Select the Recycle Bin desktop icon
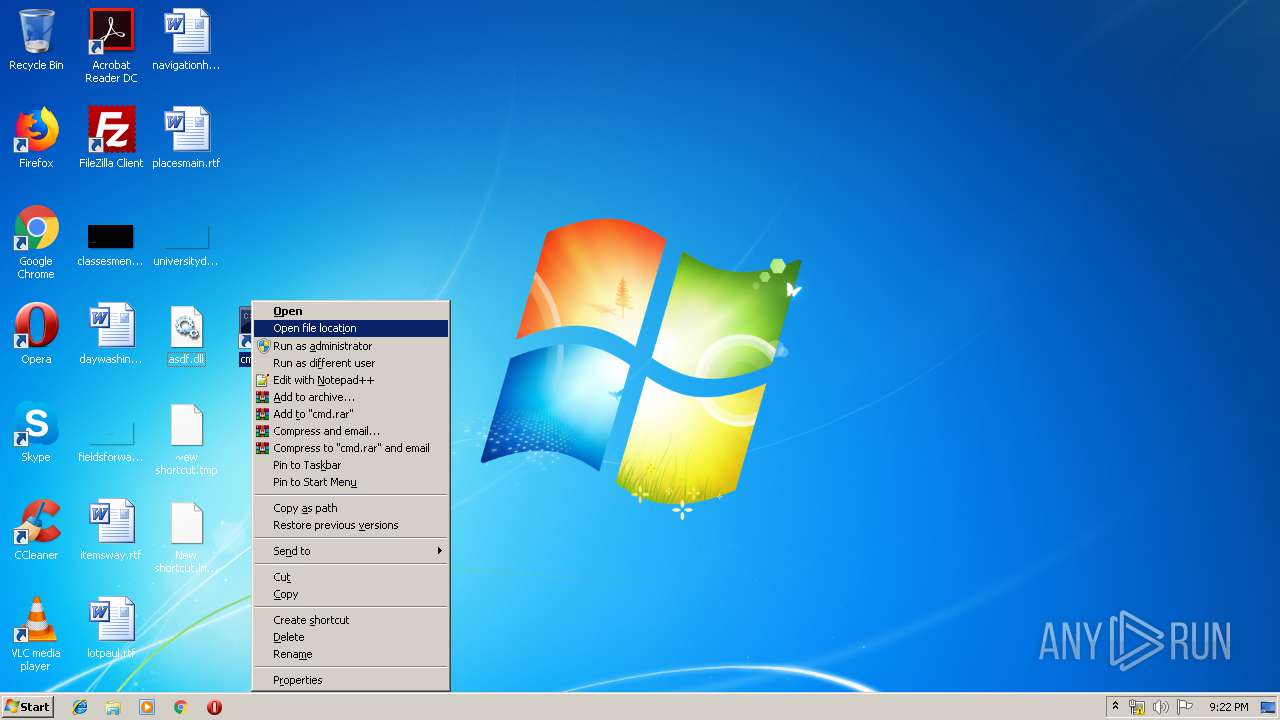 (36, 42)
